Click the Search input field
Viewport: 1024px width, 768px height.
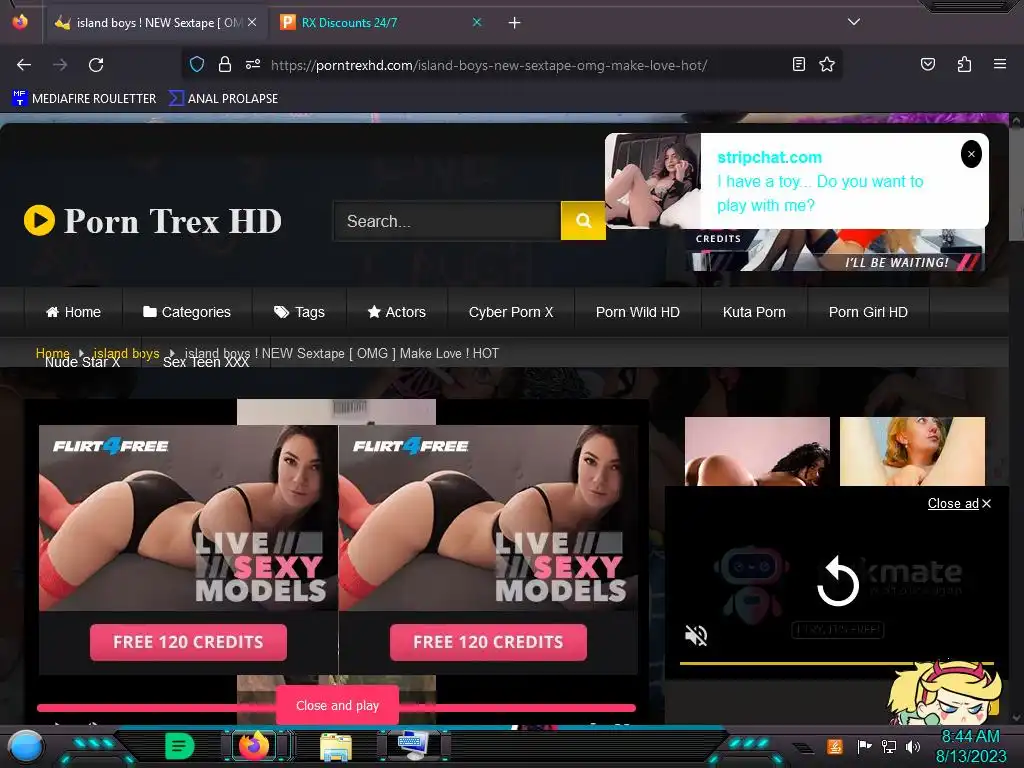click(447, 221)
